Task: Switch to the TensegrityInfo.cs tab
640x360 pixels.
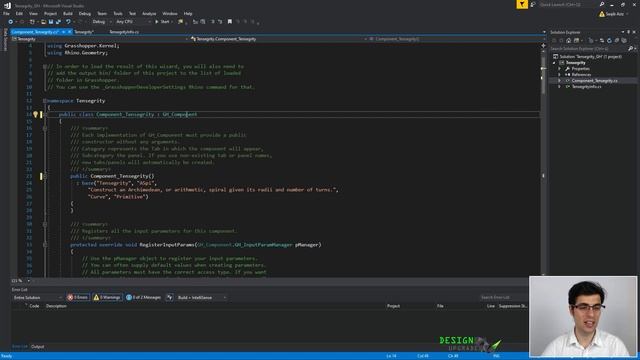Action: point(124,32)
